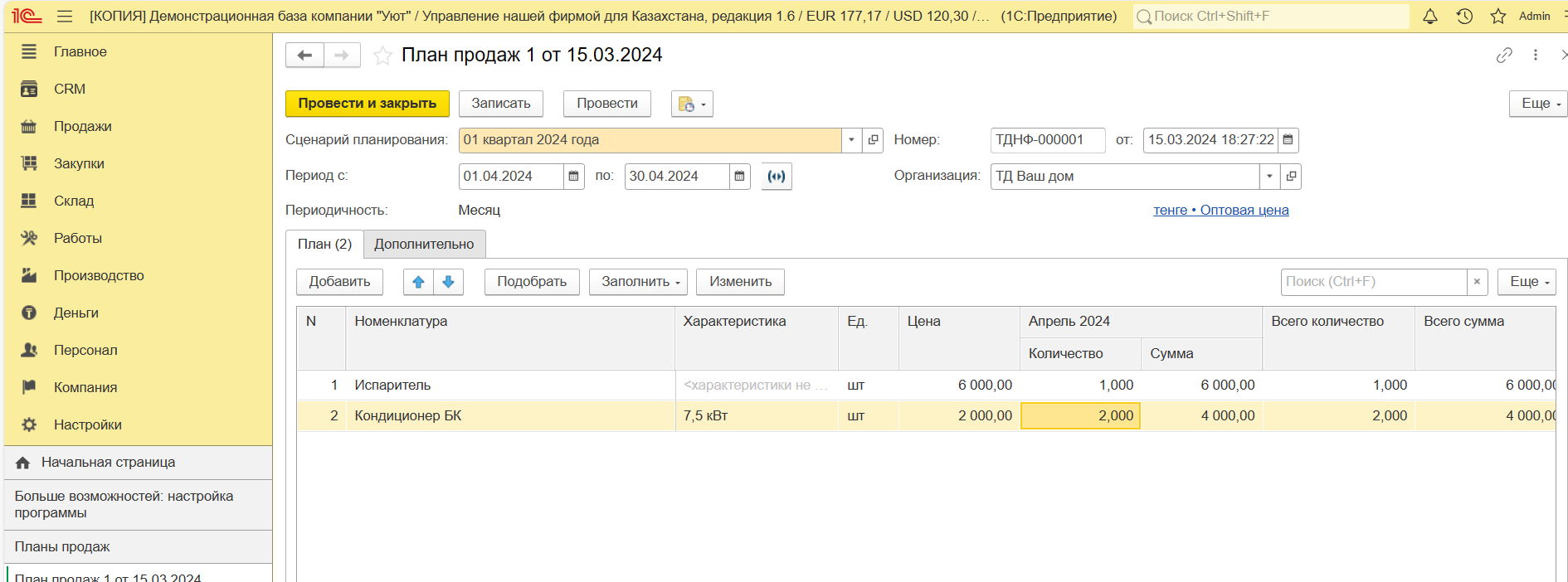Add this document to favorites star

pos(382,56)
